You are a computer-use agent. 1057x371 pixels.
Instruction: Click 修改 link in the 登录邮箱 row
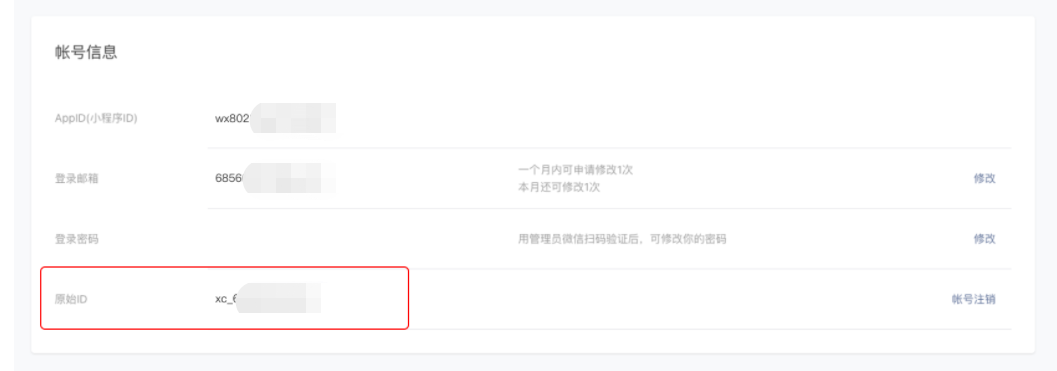pos(984,179)
